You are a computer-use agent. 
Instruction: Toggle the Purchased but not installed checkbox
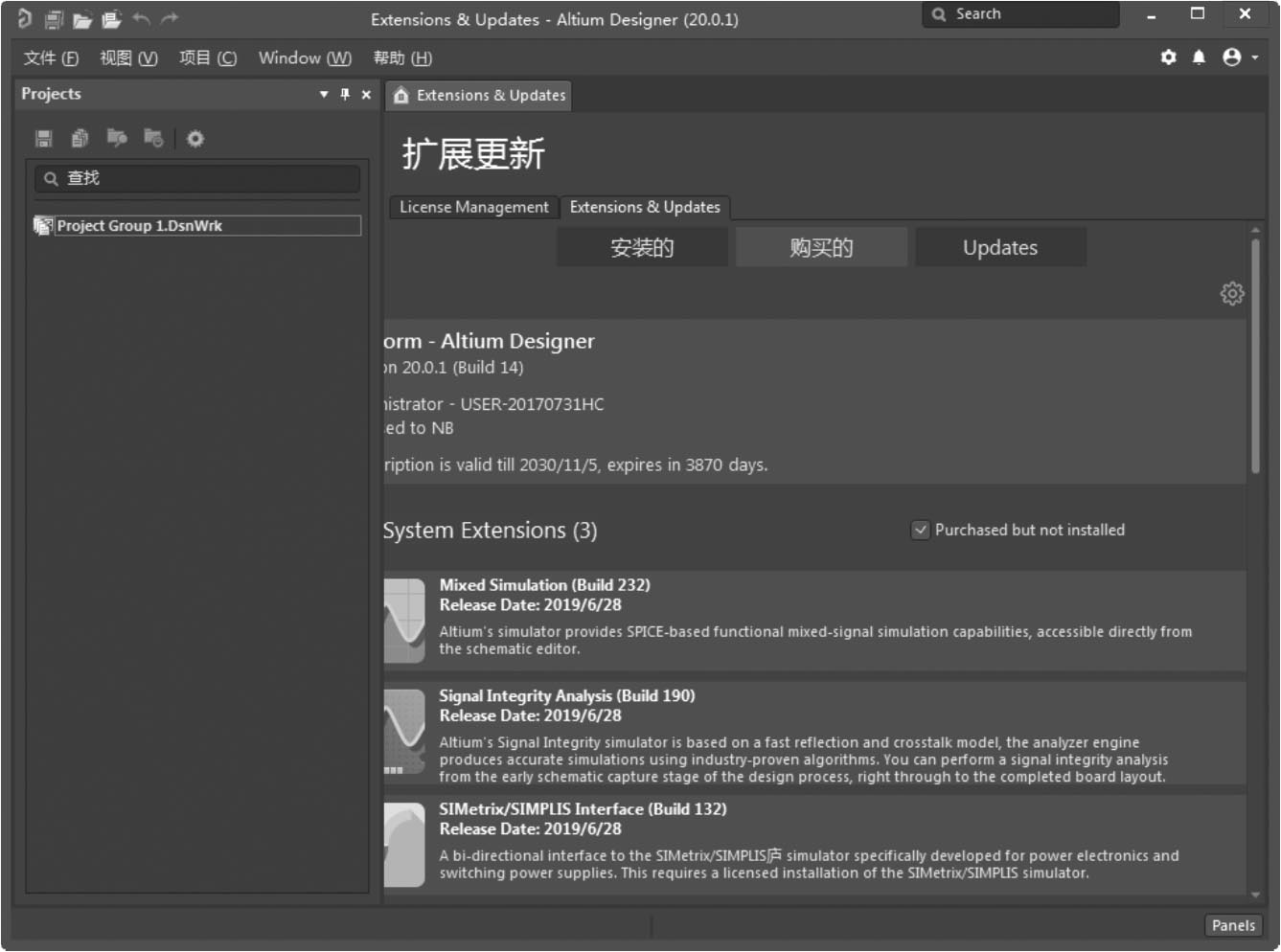point(920,530)
